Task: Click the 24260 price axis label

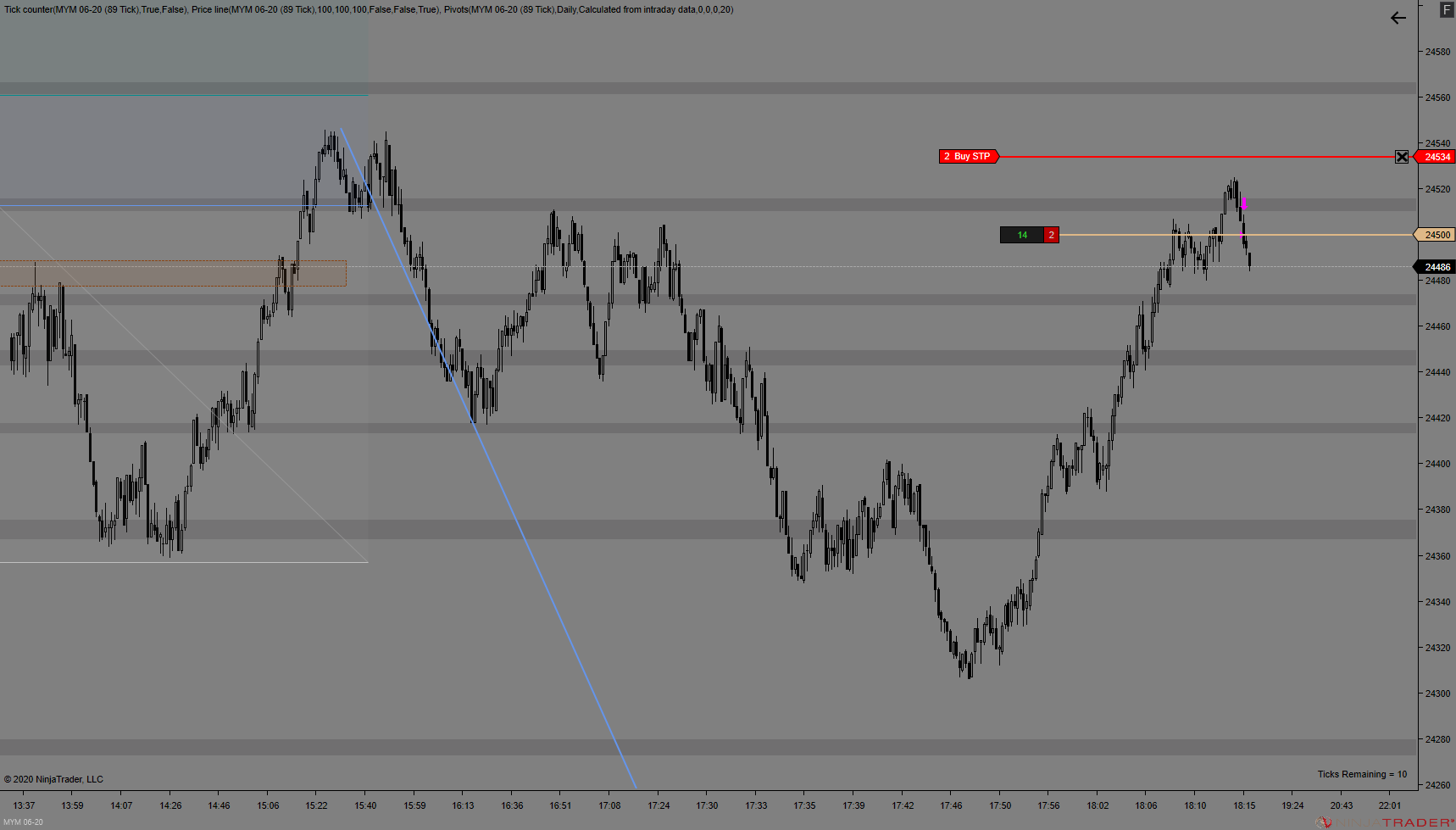Action: coord(1437,785)
